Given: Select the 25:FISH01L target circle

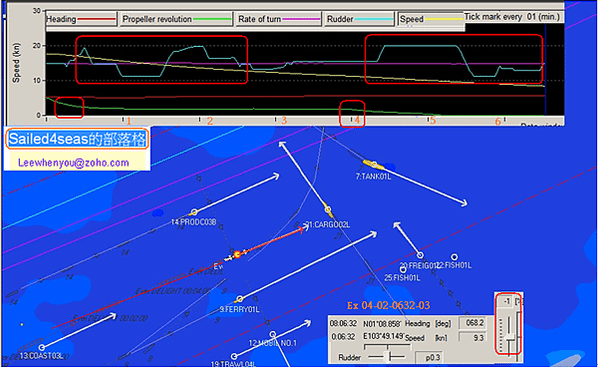Looking at the screenshot, I should click(x=403, y=270).
